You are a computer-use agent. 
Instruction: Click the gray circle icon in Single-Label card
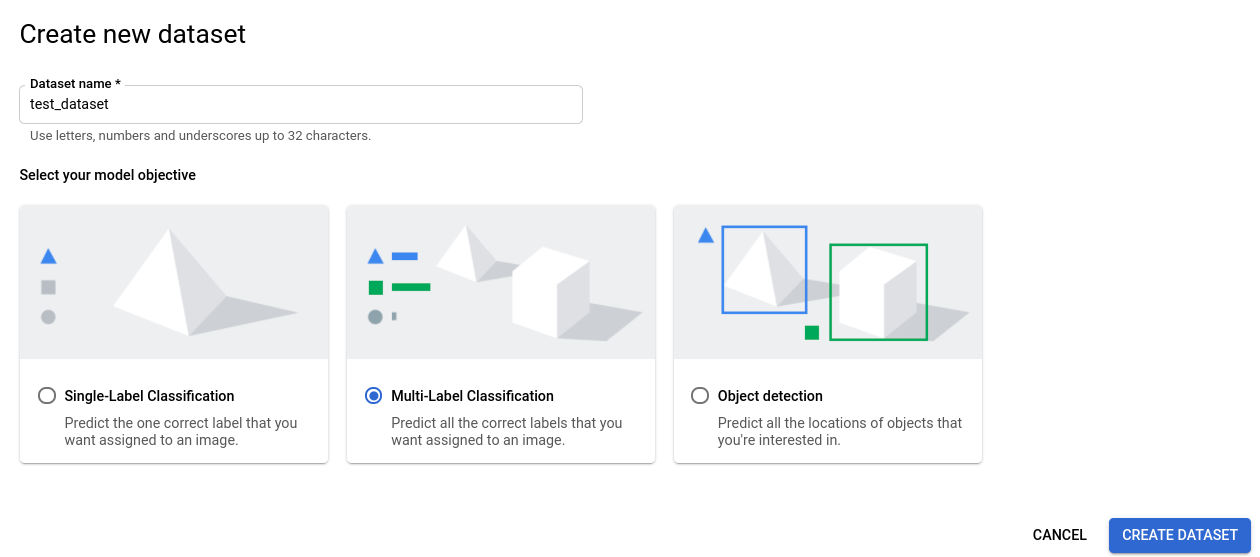48,317
